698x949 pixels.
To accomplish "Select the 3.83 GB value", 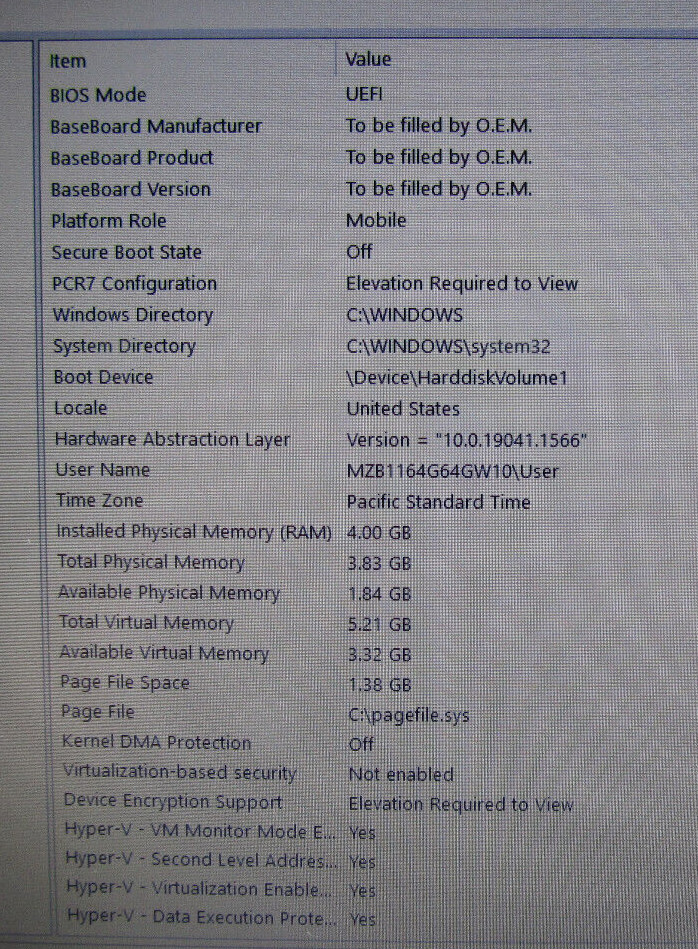I will (x=380, y=563).
